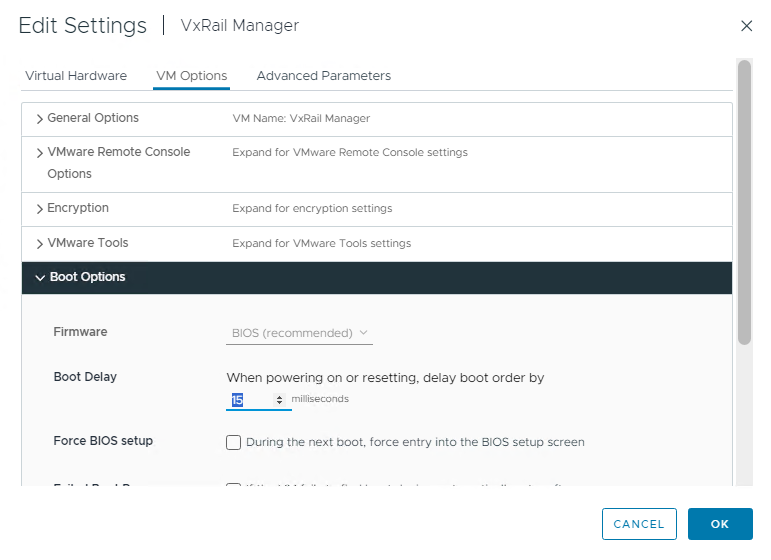Expand the VMware Tools chevron
771x560 pixels.
point(40,244)
